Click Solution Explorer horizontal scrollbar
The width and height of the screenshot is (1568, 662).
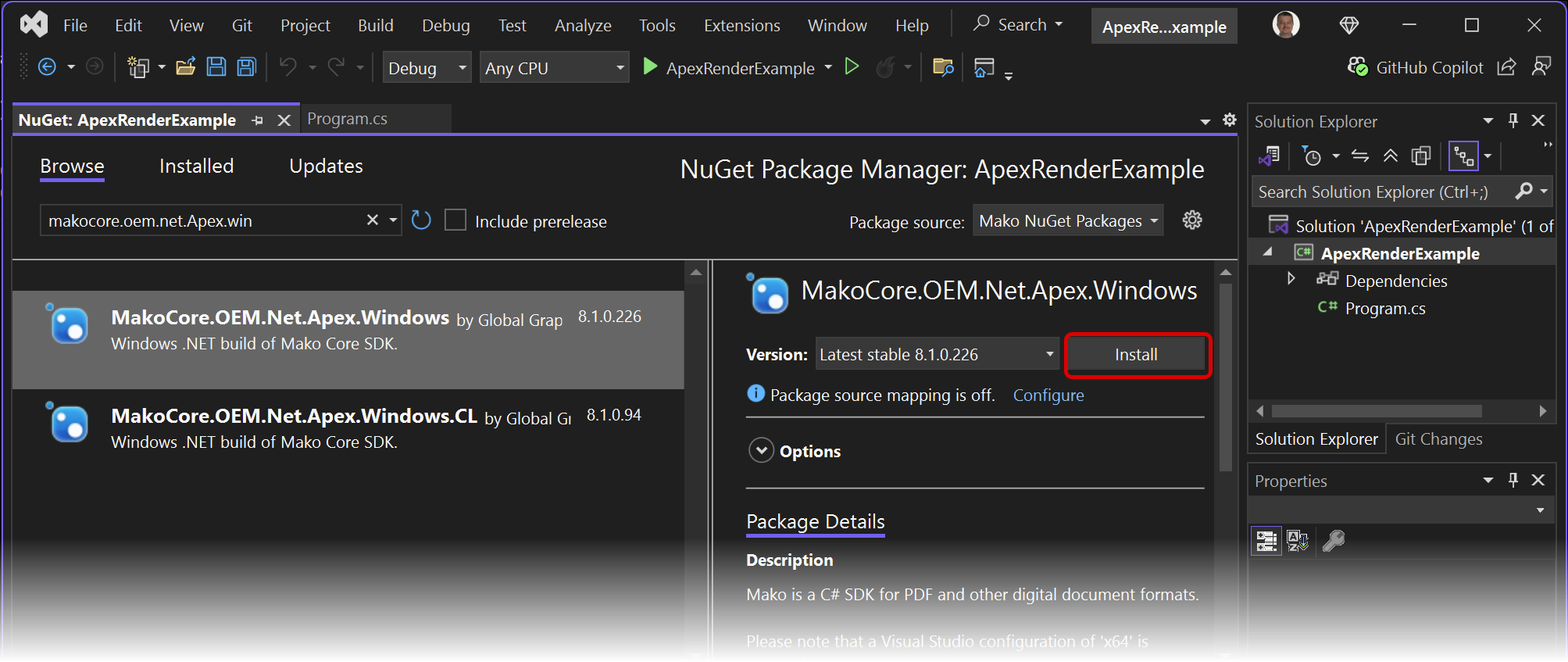tap(1377, 411)
